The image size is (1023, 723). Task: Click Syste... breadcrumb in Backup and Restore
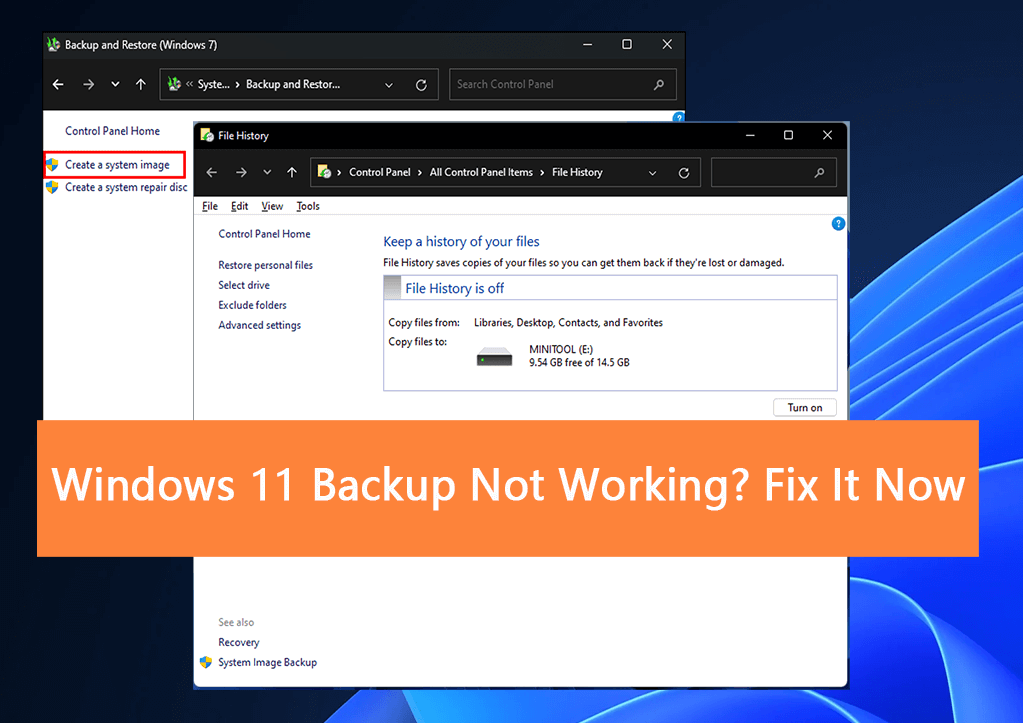(213, 84)
